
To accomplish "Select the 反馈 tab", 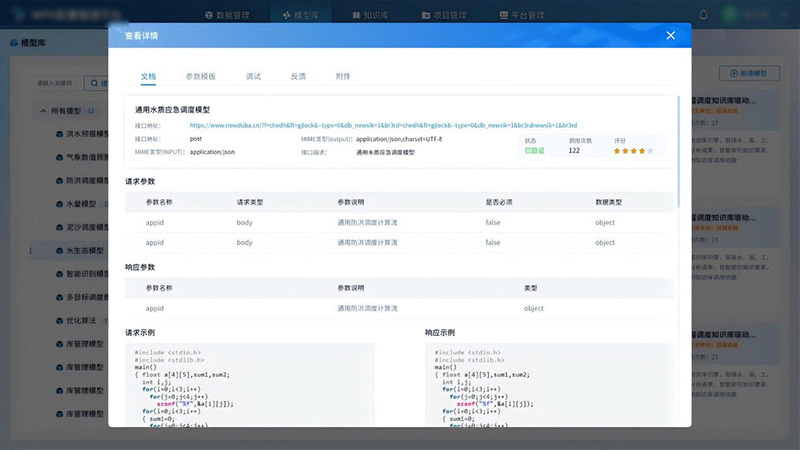I will coord(298,76).
